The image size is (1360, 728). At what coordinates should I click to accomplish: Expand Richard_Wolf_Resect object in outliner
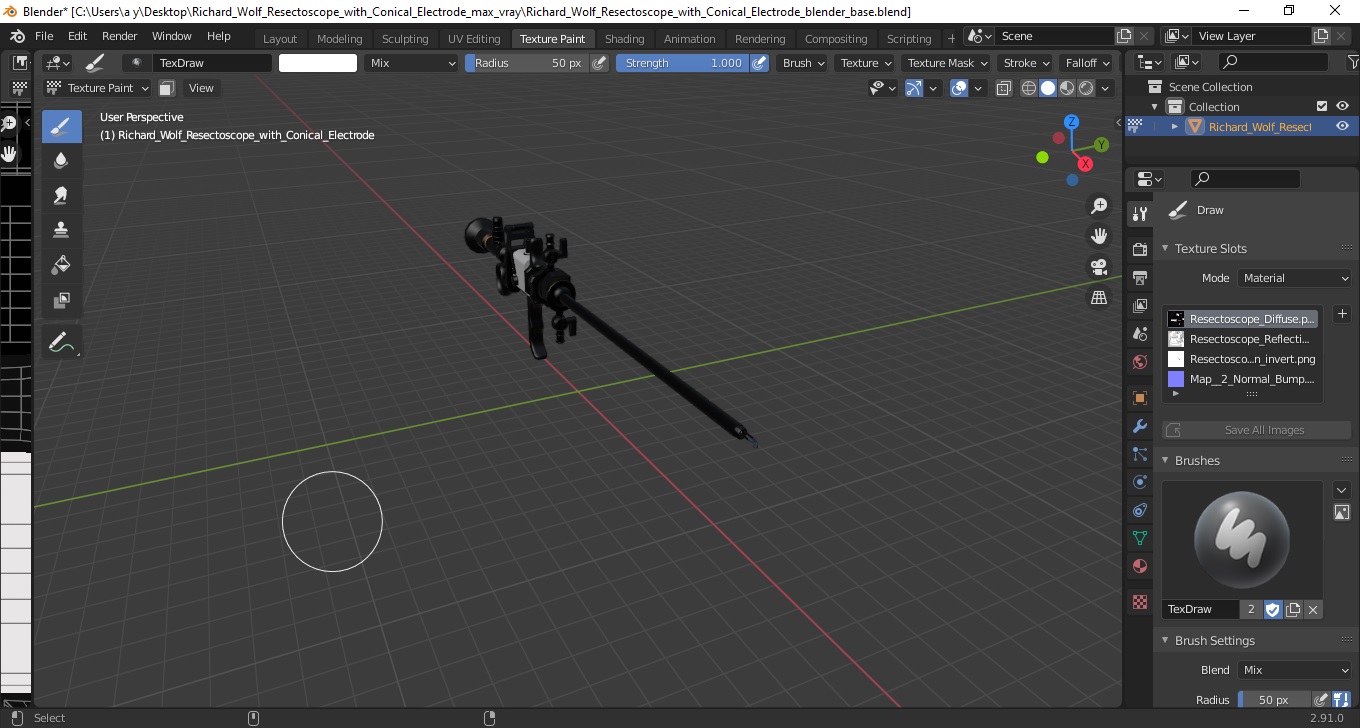point(1175,126)
